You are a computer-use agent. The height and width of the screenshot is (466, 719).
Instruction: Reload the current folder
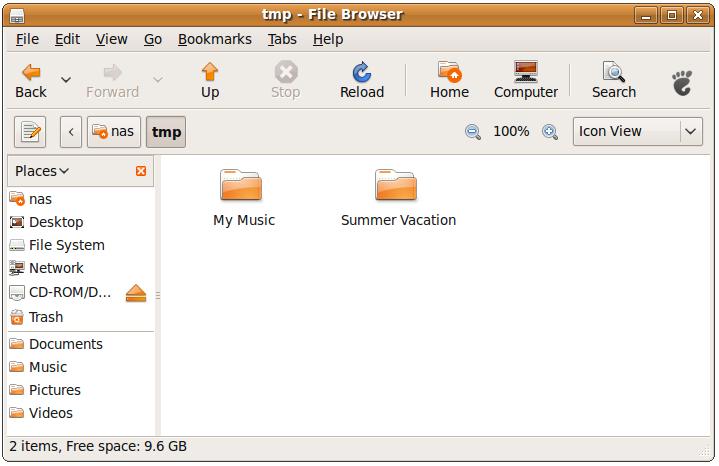(362, 81)
